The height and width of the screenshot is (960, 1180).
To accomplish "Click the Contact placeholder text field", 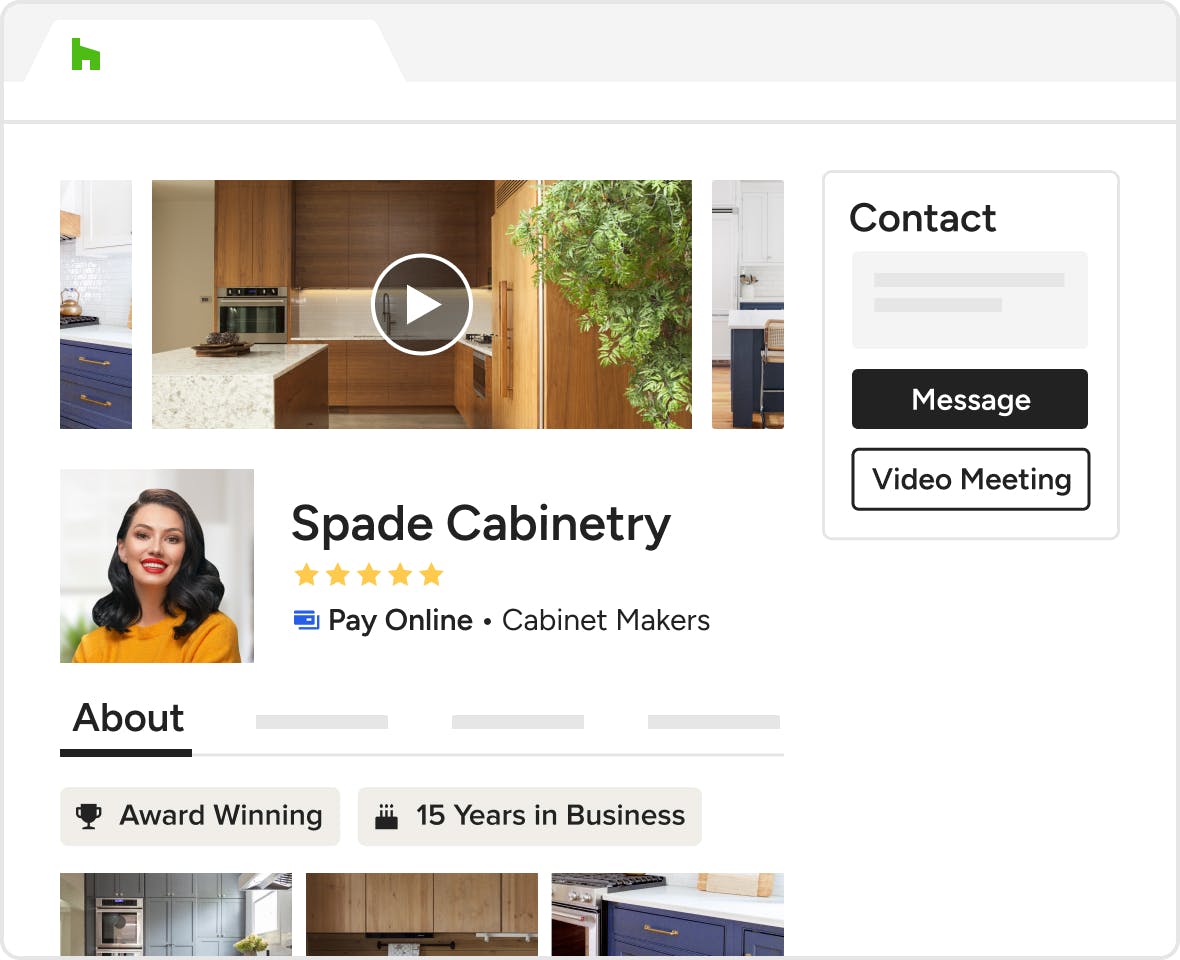I will pos(969,299).
